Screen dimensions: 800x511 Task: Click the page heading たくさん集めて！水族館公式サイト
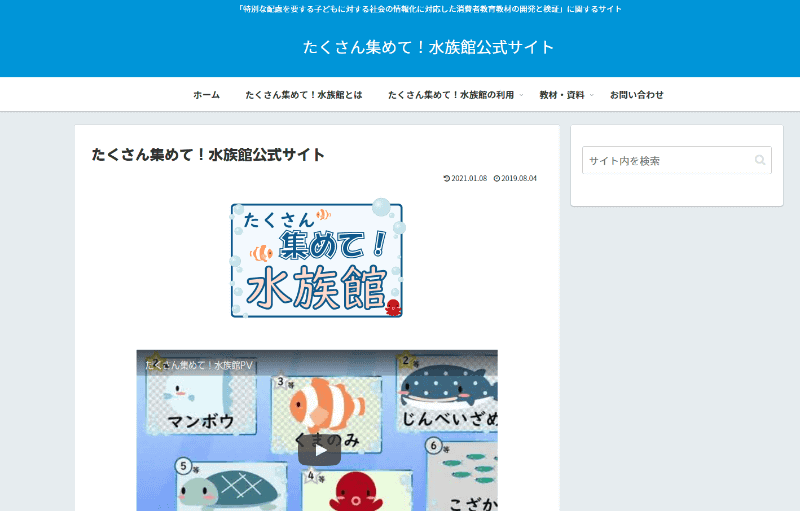pyautogui.click(x=208, y=154)
